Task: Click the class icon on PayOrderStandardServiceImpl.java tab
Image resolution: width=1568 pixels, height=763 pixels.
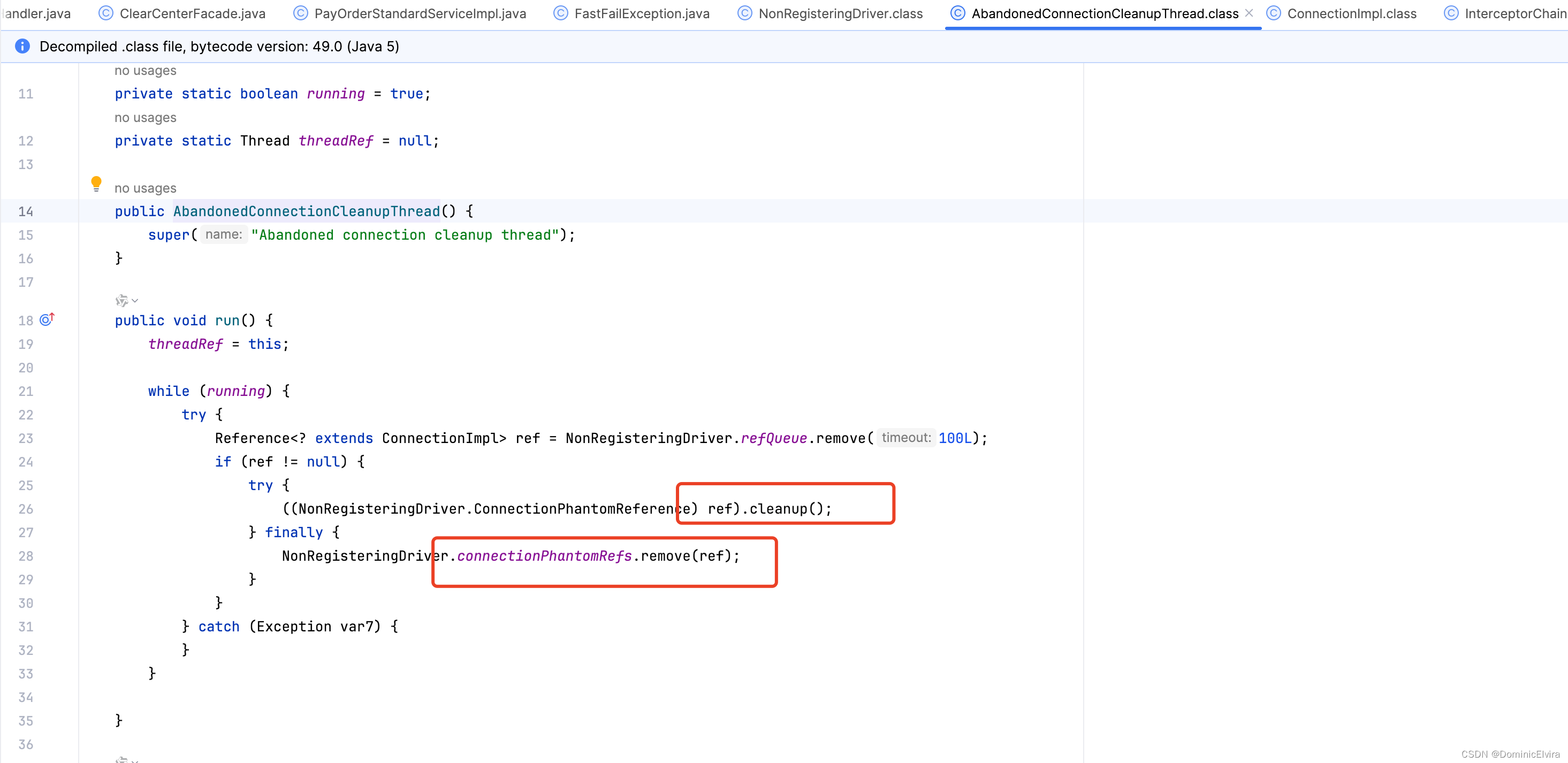Action: point(301,13)
